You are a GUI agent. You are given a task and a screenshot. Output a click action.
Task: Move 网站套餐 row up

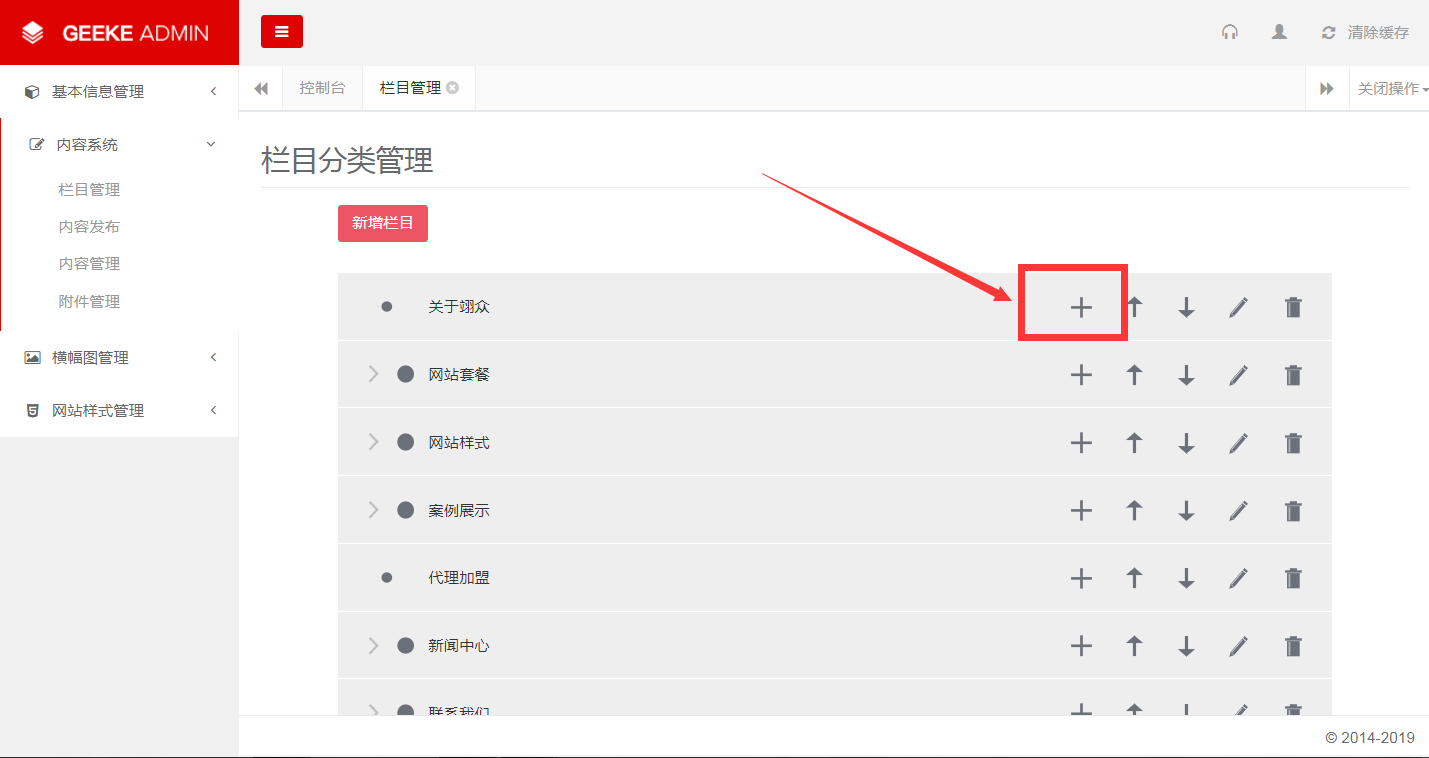pos(1134,374)
